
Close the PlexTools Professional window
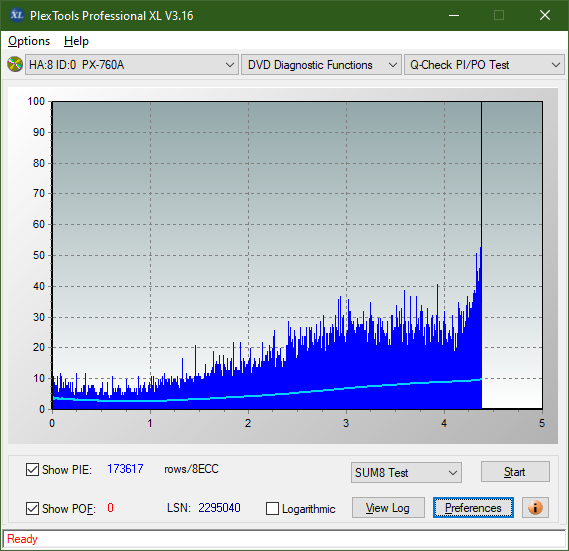(x=545, y=15)
